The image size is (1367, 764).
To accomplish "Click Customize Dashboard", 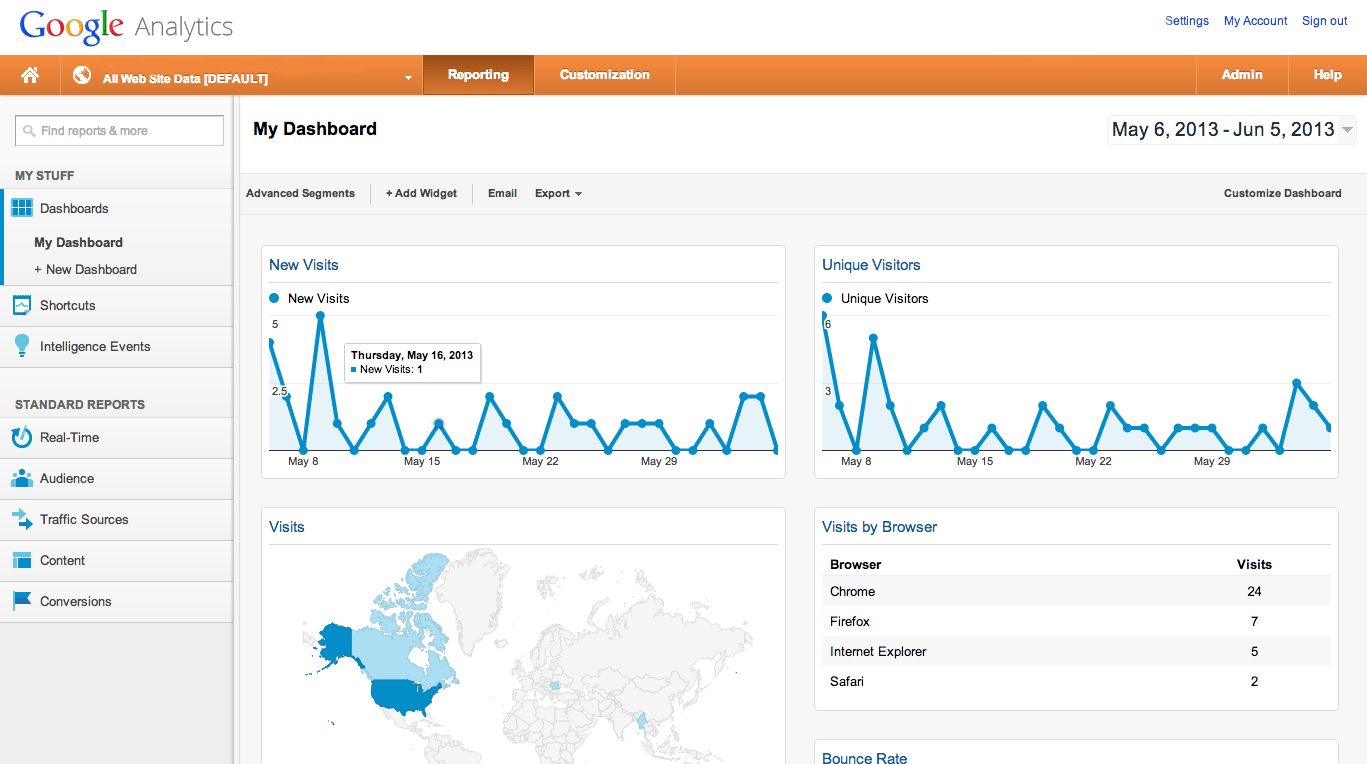I will tap(1283, 193).
